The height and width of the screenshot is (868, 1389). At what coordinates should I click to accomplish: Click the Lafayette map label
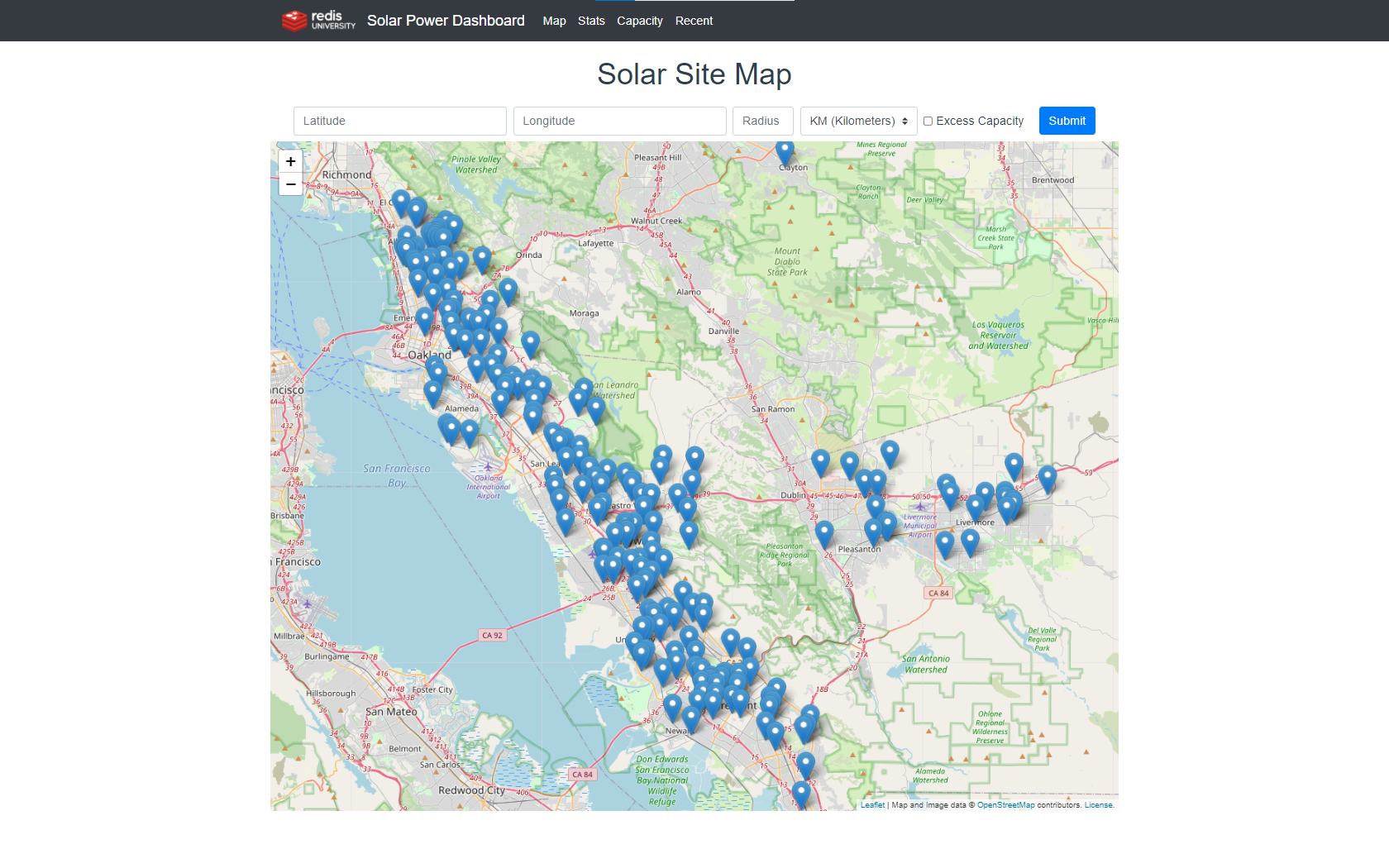tap(596, 243)
